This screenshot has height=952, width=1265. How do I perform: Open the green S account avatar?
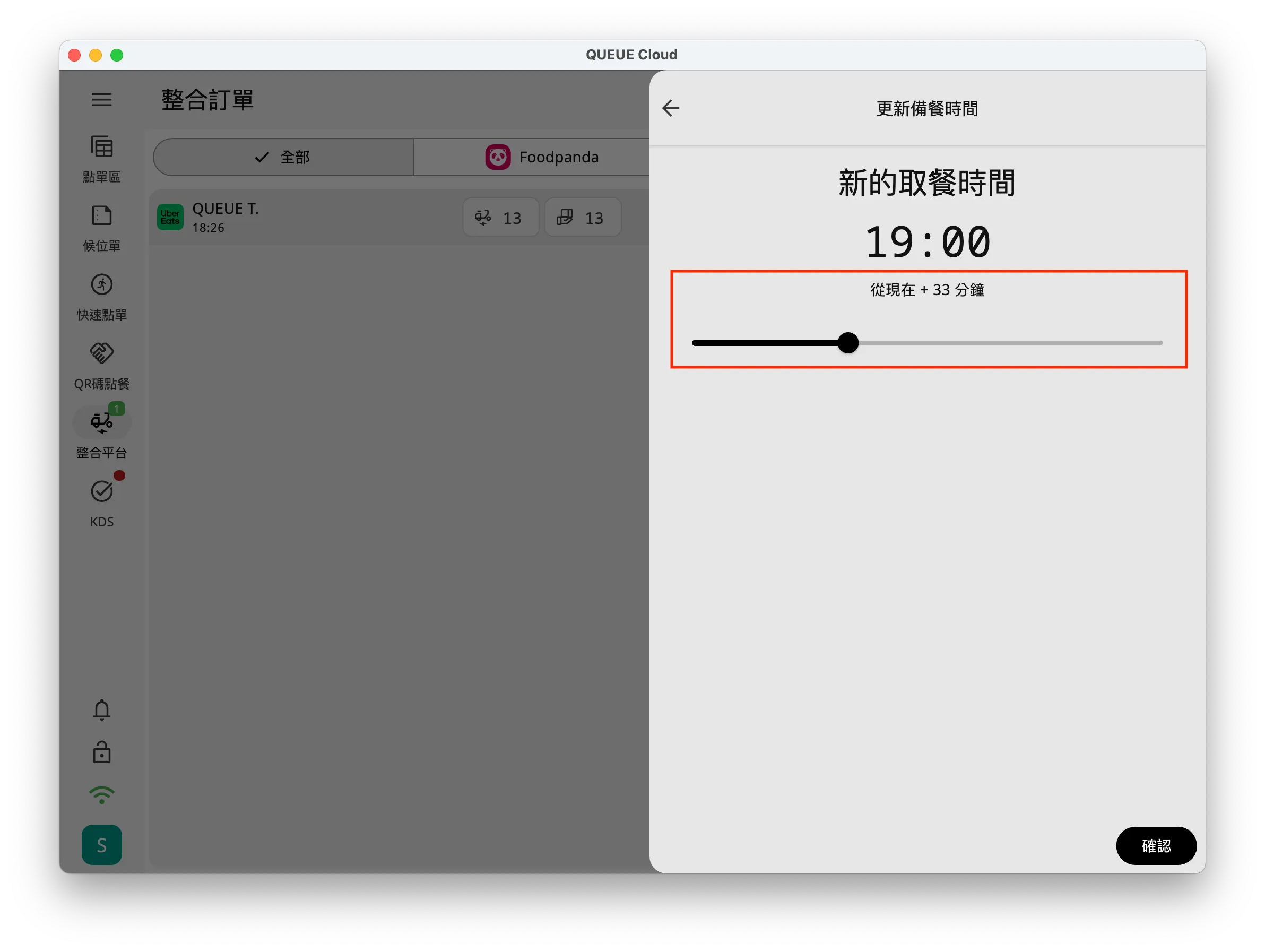[x=102, y=844]
